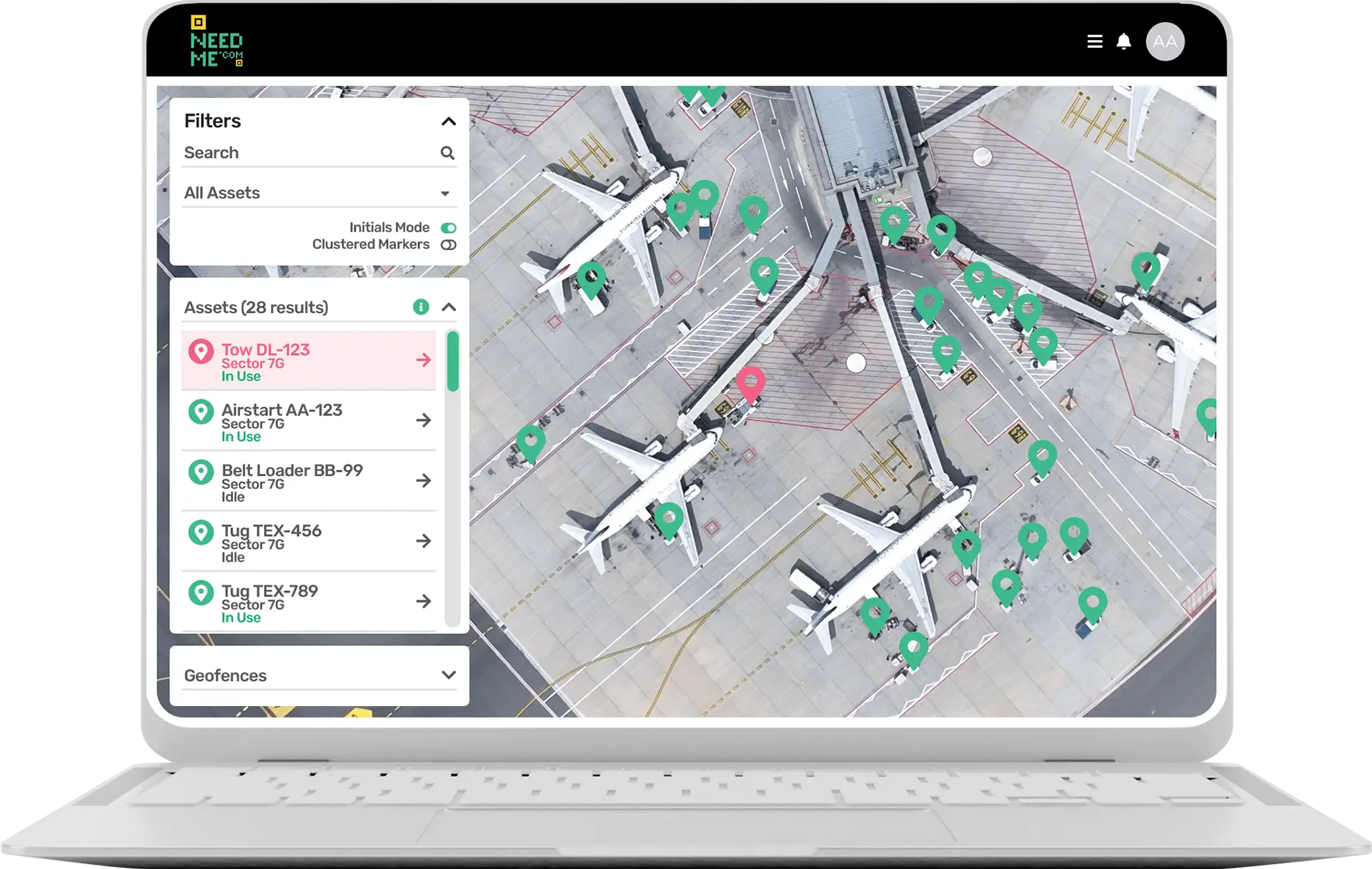Collapse the Filters panel
Screen dimensions: 1372x869
click(x=448, y=121)
